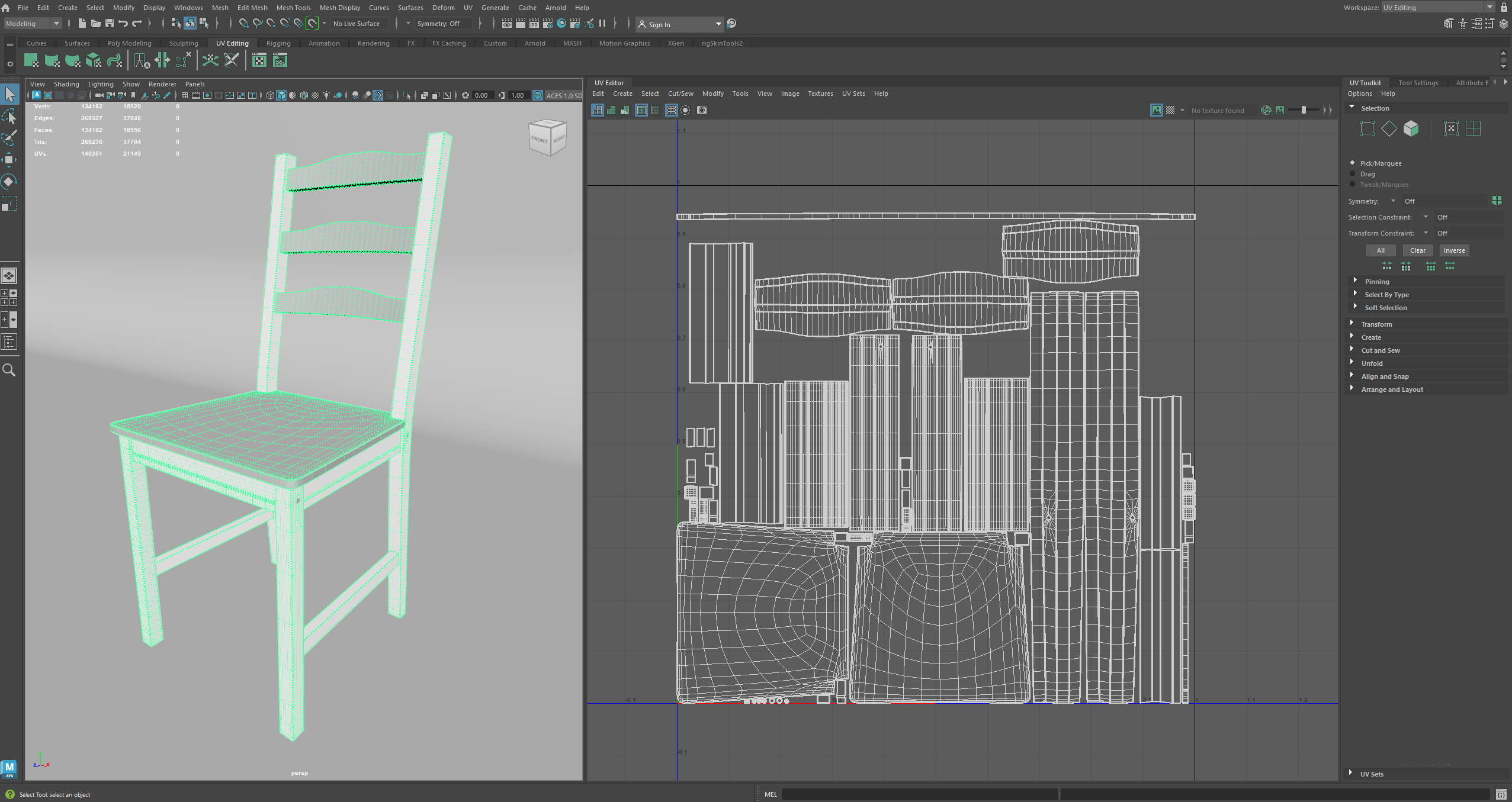This screenshot has width=1512, height=802.
Task: Click the IPR render icon
Action: [534, 24]
